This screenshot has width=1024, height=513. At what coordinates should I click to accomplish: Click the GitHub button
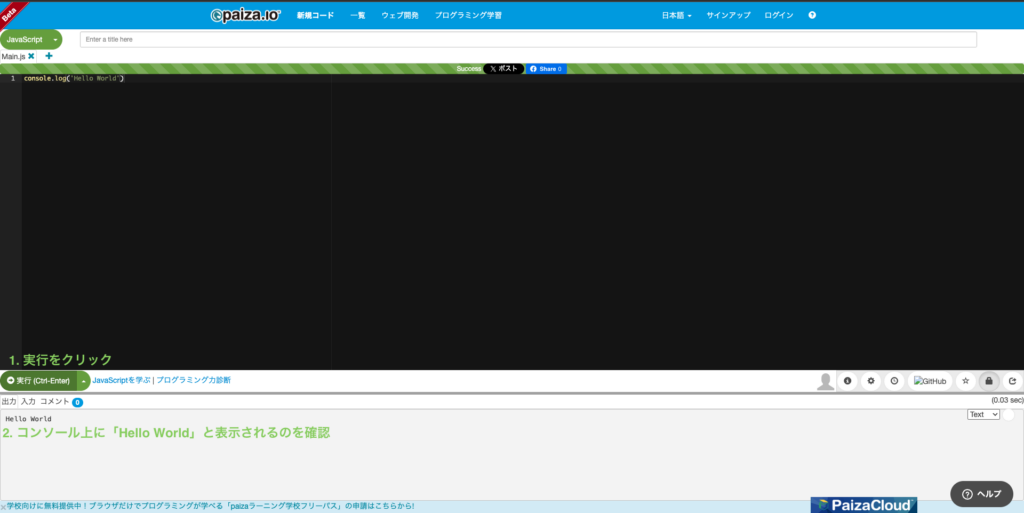pos(930,381)
